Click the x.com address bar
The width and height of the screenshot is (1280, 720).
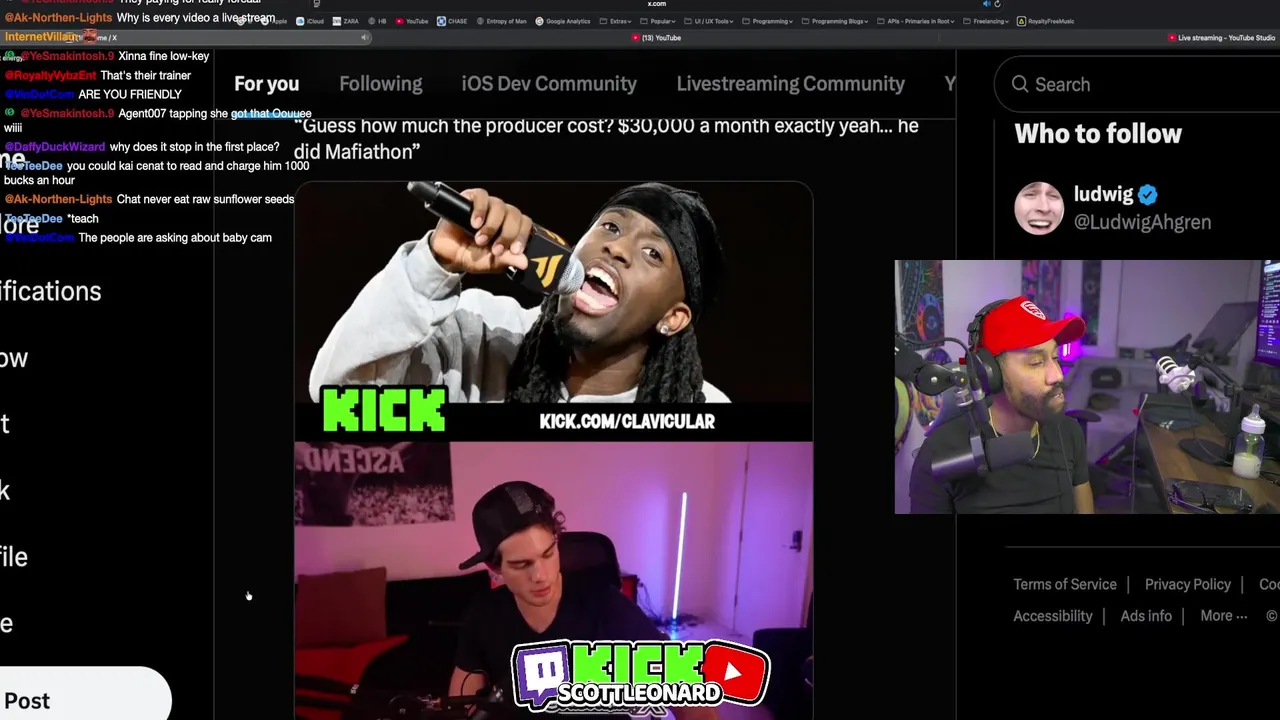tap(656, 4)
